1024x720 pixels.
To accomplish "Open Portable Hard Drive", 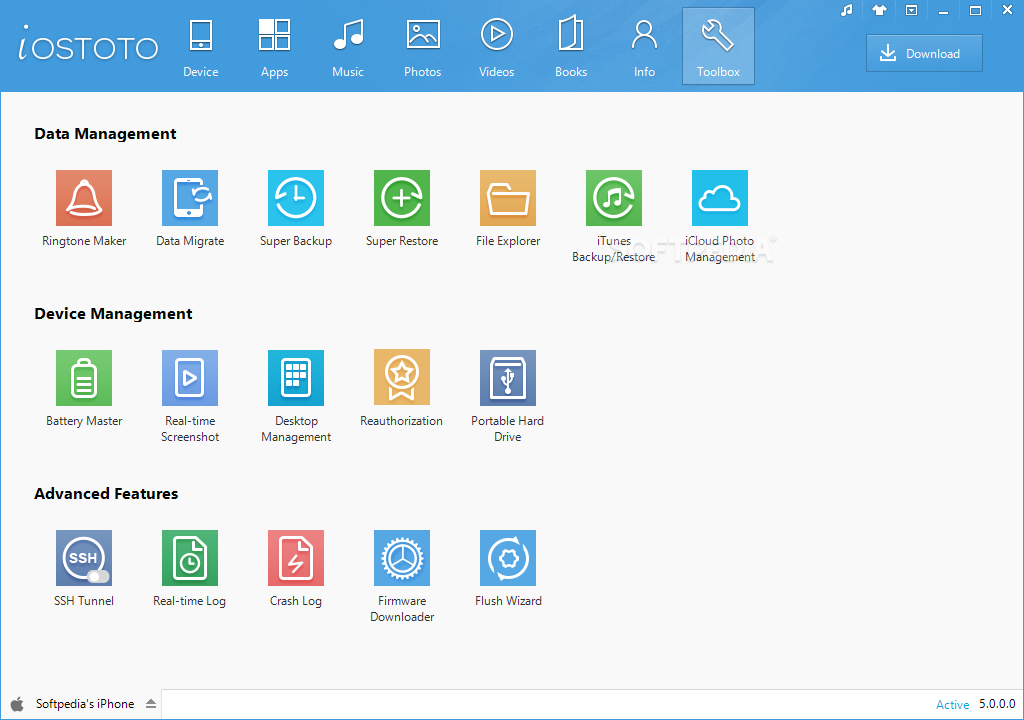I will coord(507,378).
